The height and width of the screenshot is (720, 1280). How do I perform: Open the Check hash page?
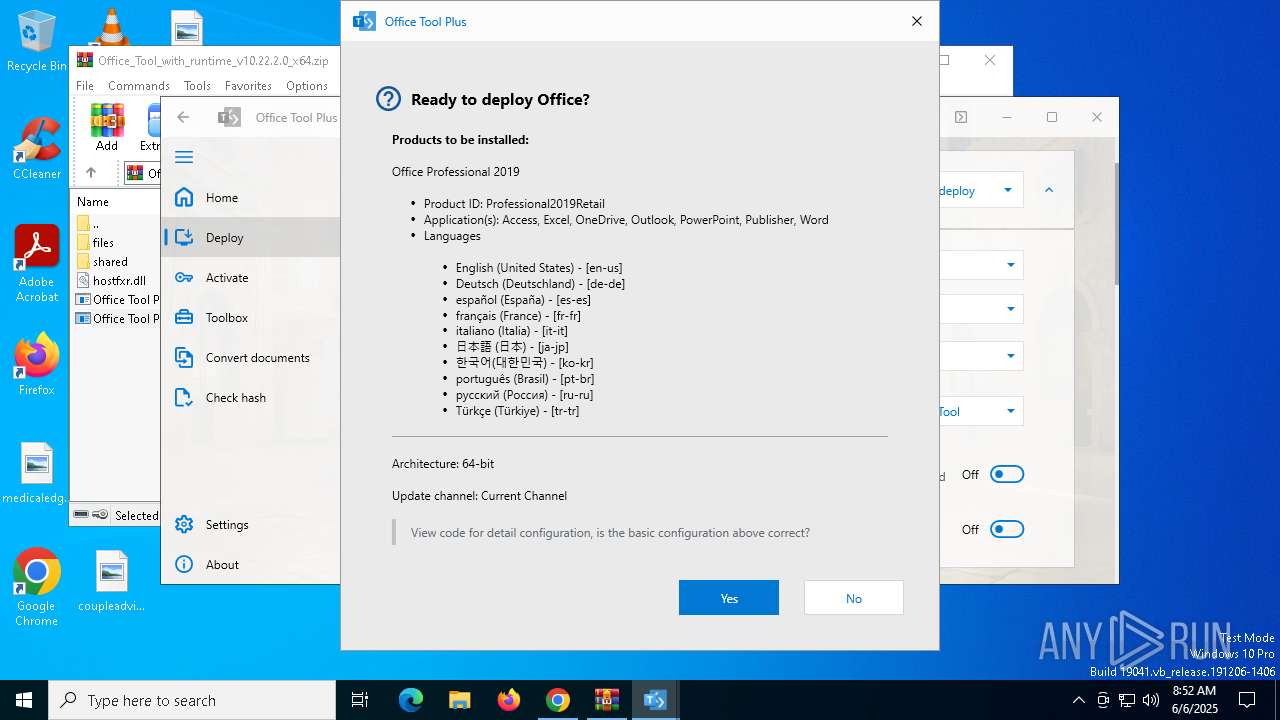point(251,398)
